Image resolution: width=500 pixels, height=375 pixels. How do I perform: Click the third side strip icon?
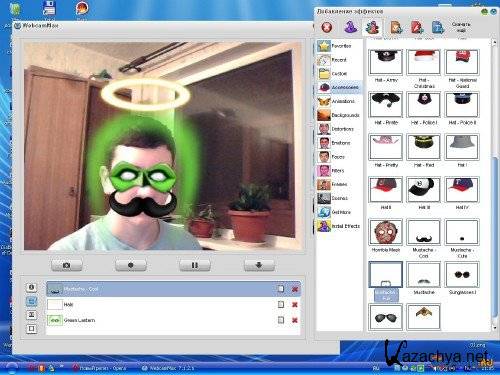click(x=31, y=315)
